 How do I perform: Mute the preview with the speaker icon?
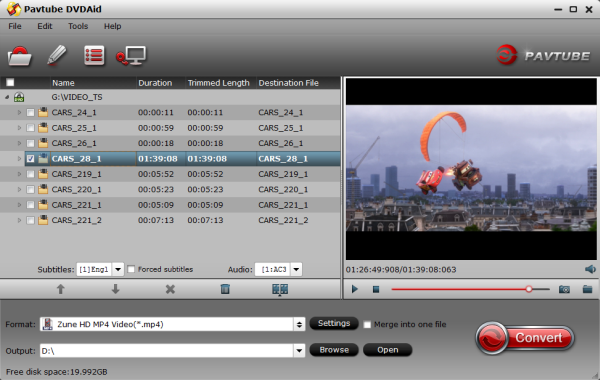[590, 269]
